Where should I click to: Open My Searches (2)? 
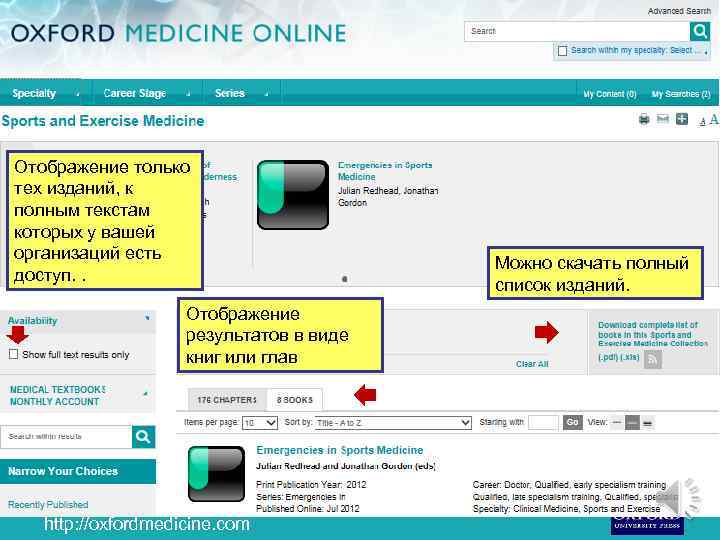[x=681, y=94]
